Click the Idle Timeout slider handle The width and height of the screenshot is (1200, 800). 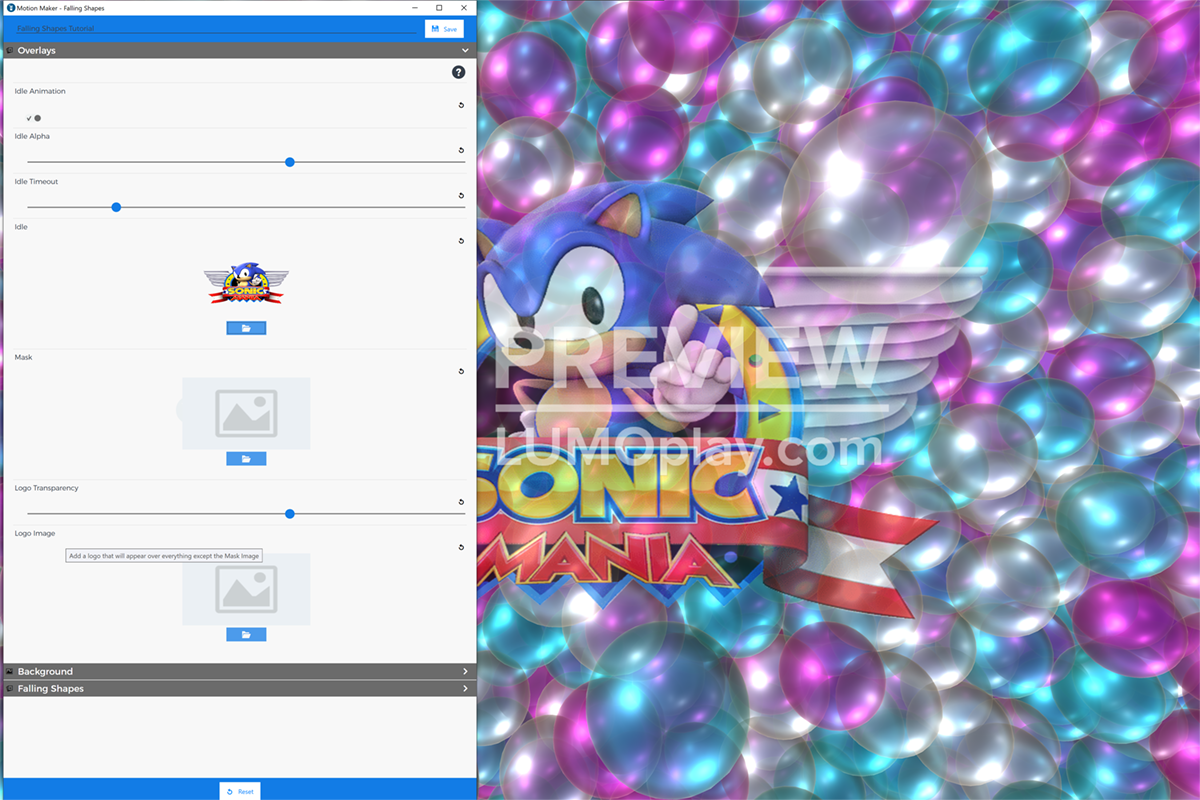pos(116,207)
